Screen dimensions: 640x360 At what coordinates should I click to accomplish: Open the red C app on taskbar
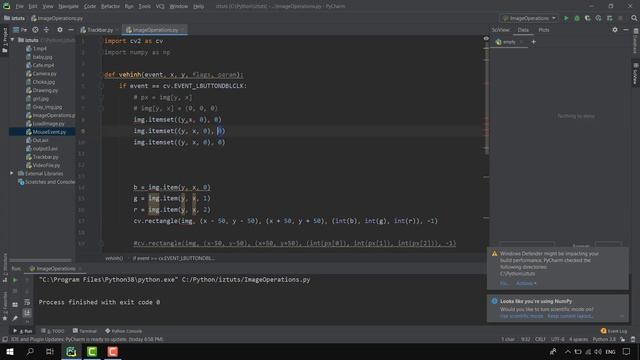click(x=113, y=351)
